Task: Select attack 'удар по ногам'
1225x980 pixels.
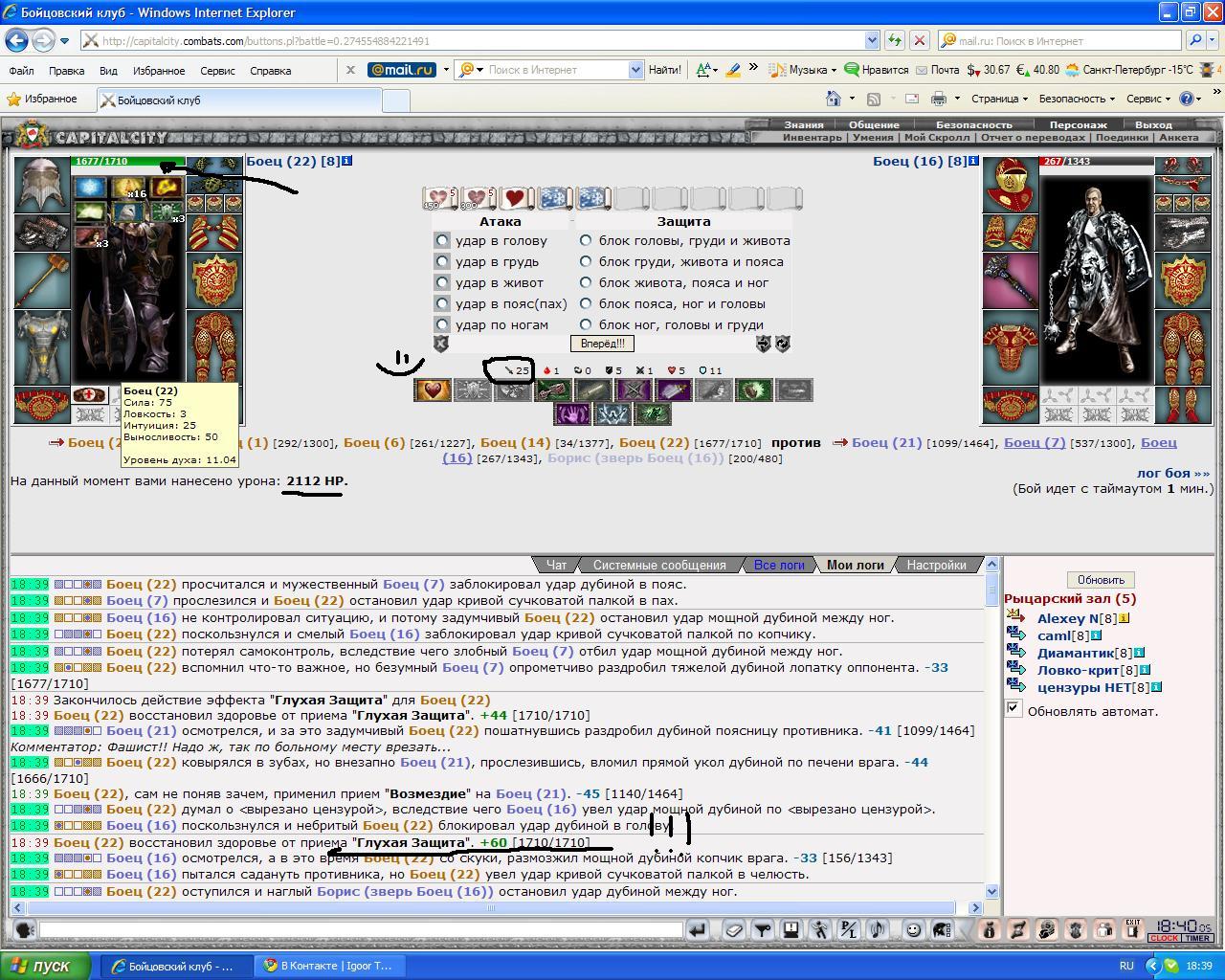Action: 442,324
